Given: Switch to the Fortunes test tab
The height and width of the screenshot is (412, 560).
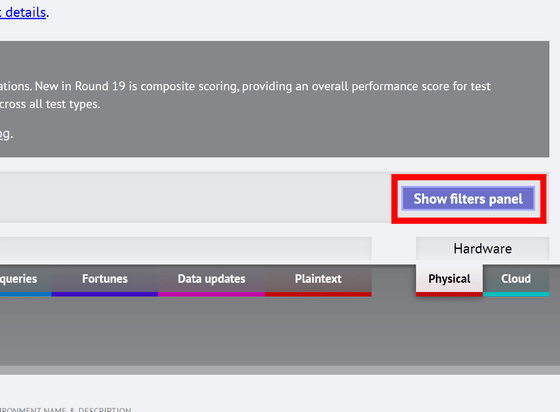Looking at the screenshot, I should [x=105, y=281].
